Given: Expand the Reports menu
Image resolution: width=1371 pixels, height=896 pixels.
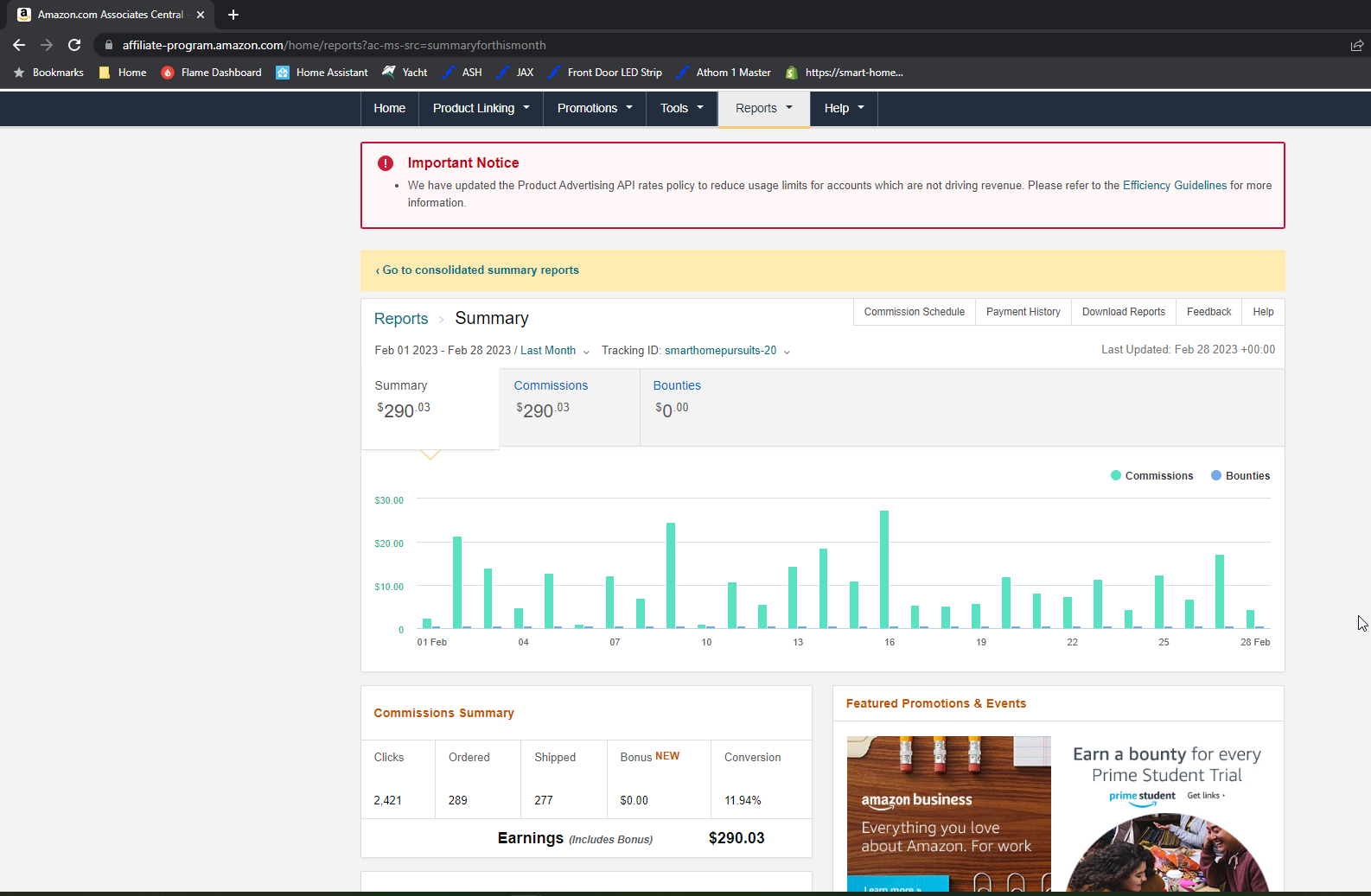Looking at the screenshot, I should [764, 108].
